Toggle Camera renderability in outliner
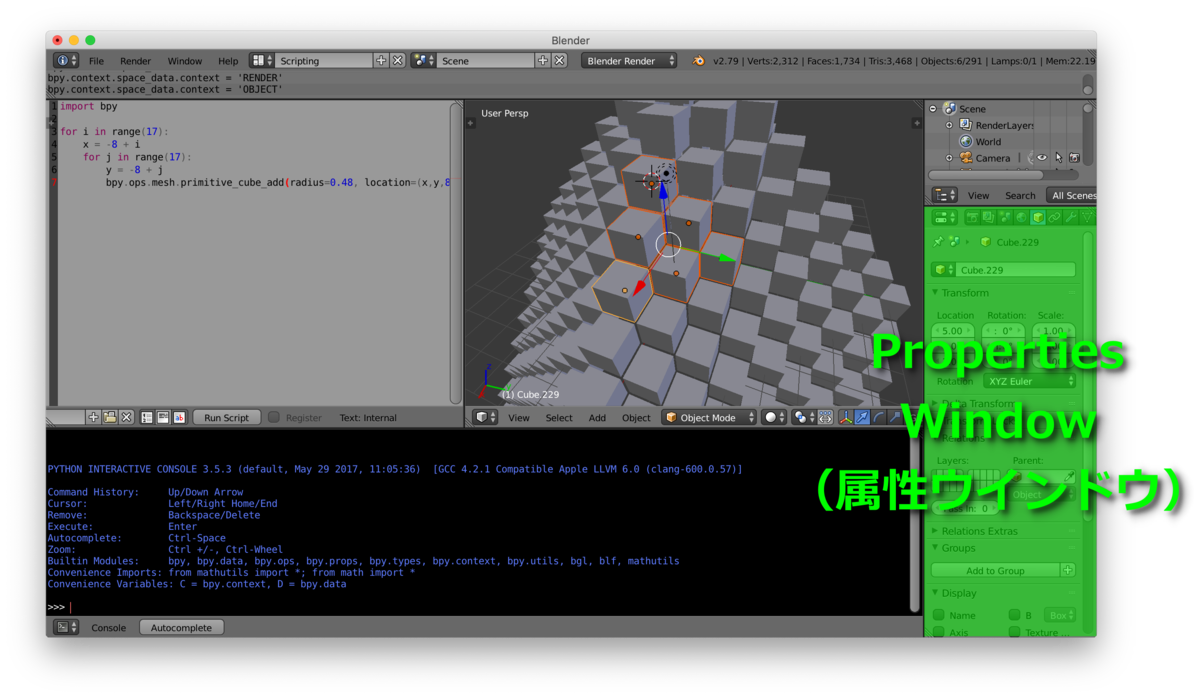1200x698 pixels. coord(1074,158)
